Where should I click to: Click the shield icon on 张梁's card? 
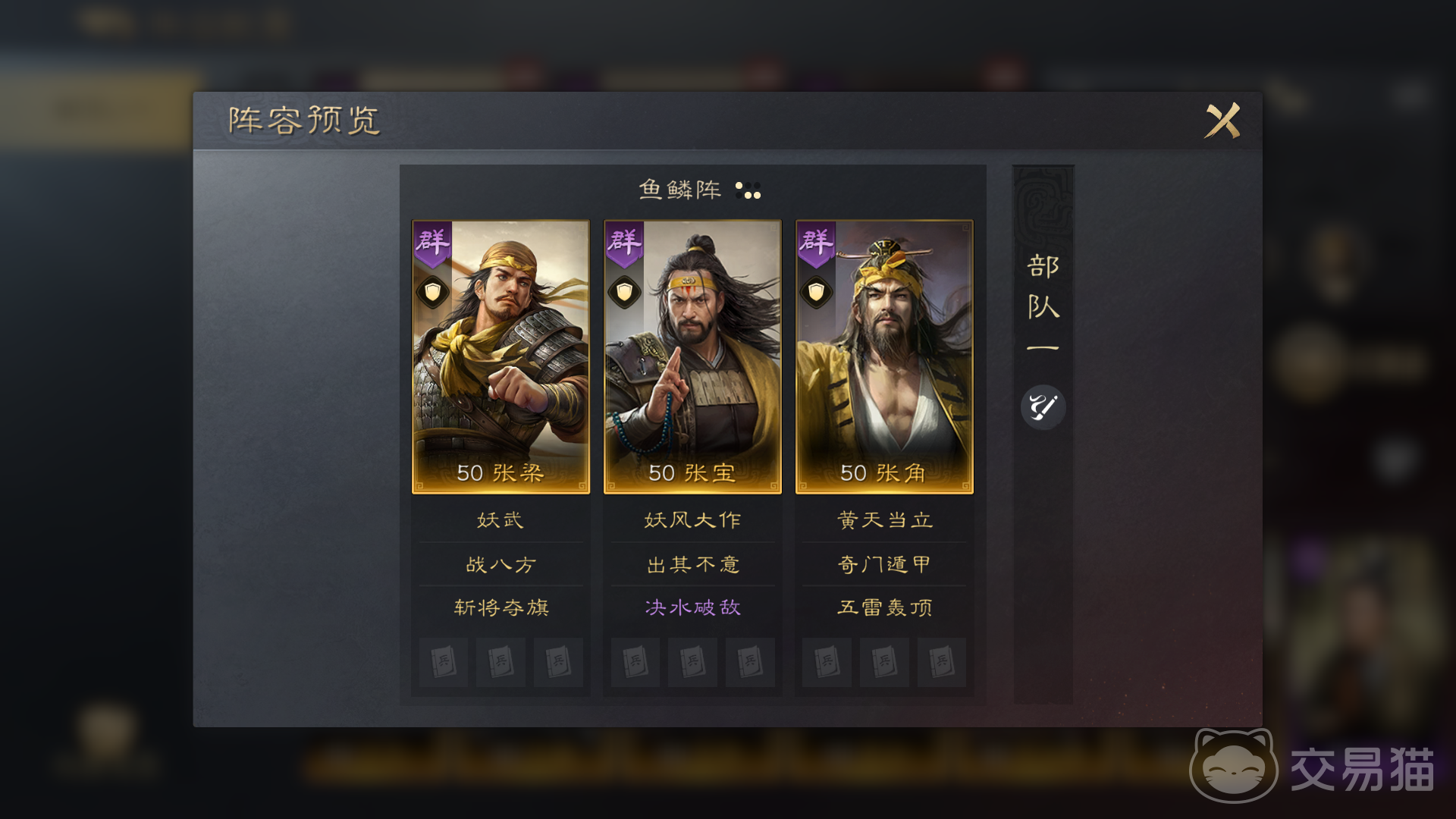[x=432, y=292]
